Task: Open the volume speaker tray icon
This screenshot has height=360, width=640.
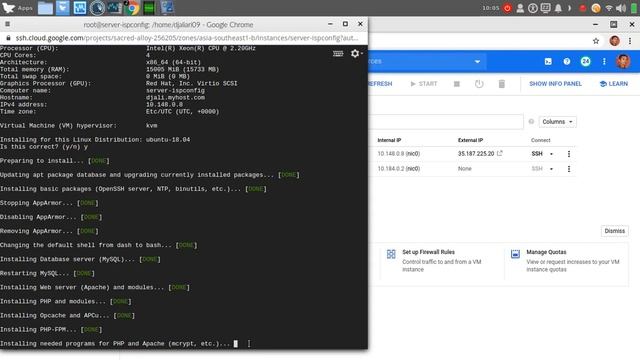Action: [x=621, y=8]
